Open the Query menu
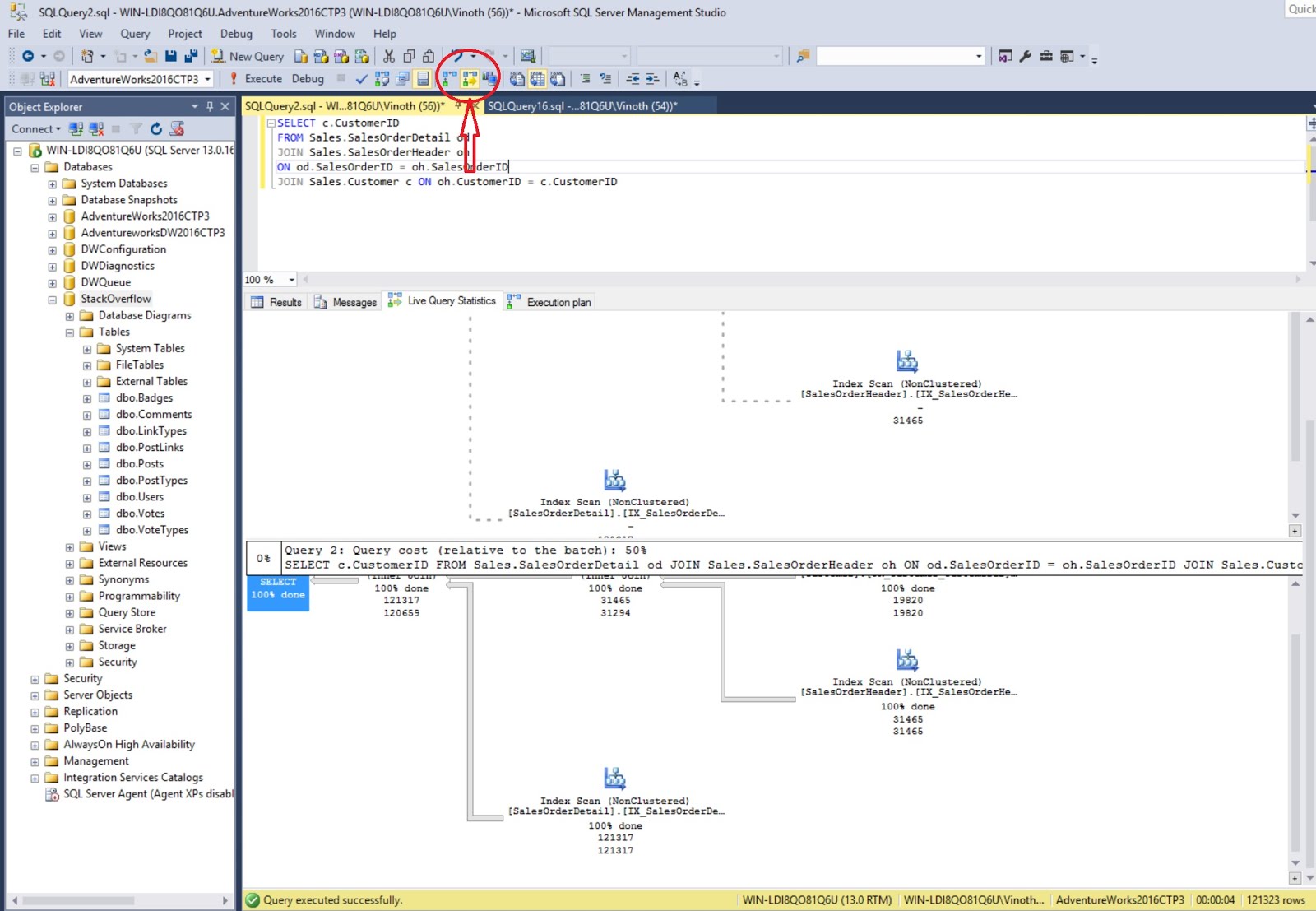 (x=135, y=34)
